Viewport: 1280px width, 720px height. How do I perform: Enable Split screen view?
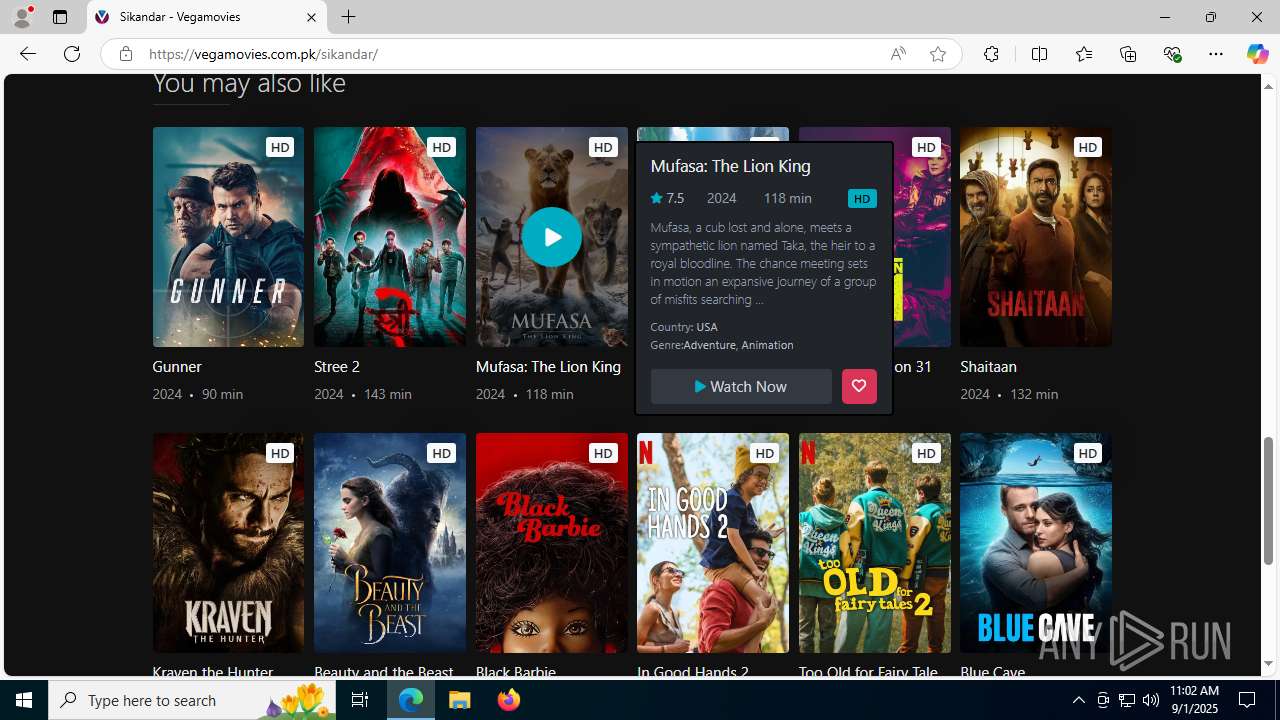(1039, 54)
